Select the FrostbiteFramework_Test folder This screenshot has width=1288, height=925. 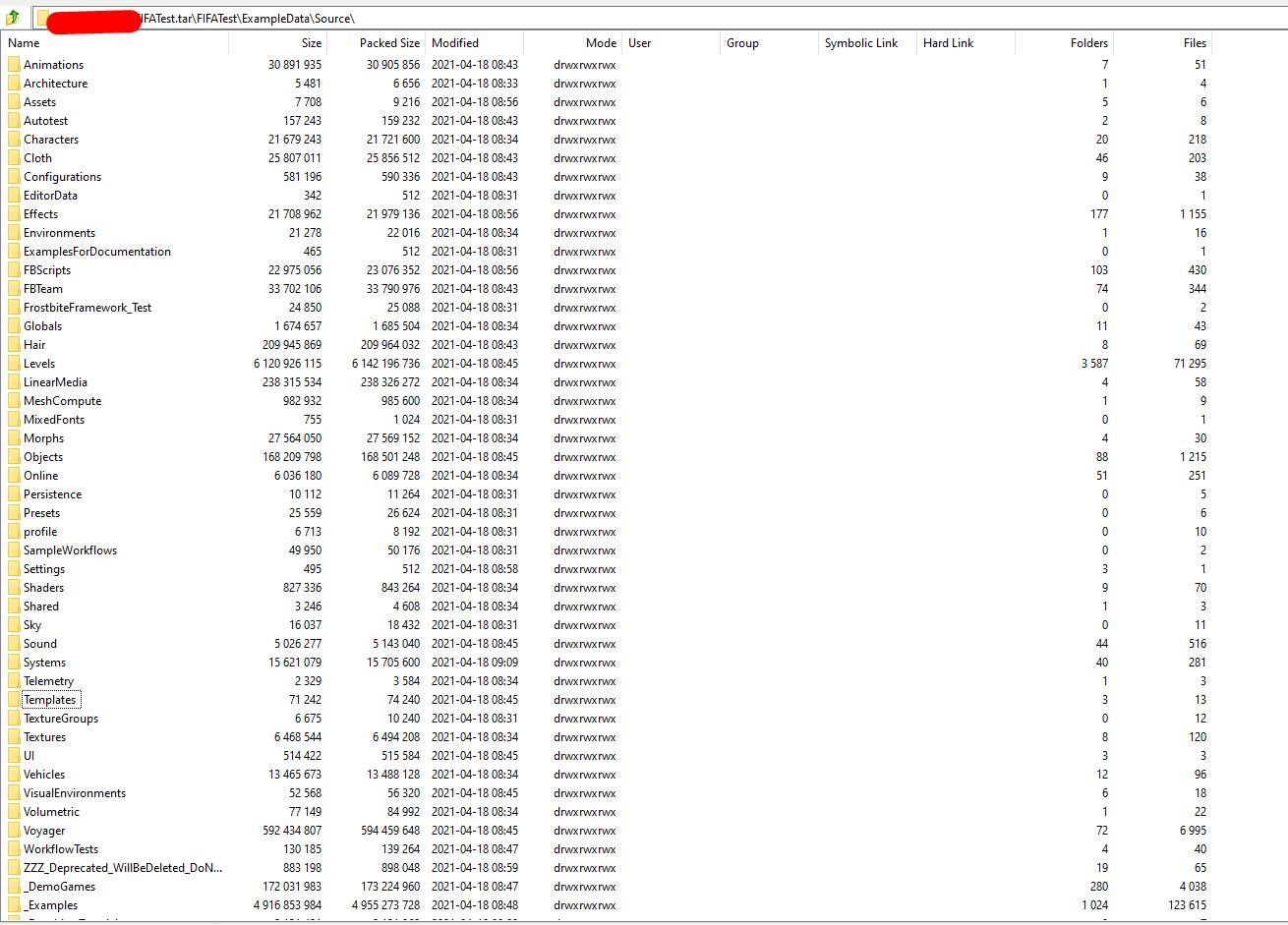click(x=88, y=308)
